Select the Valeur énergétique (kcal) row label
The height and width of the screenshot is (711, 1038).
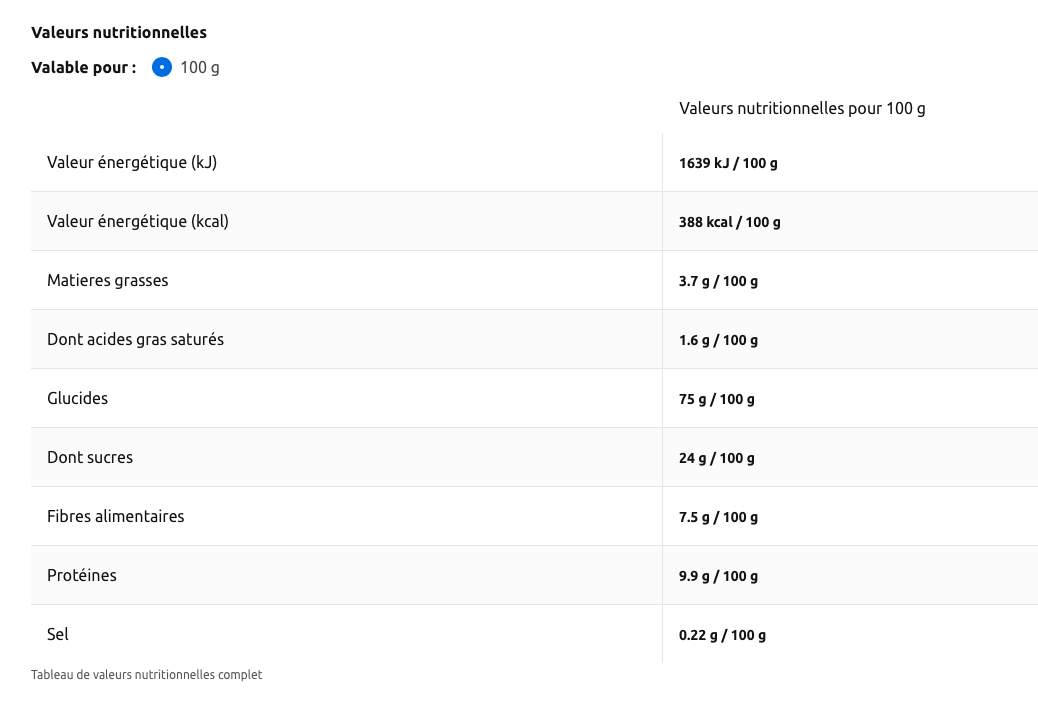tap(138, 221)
